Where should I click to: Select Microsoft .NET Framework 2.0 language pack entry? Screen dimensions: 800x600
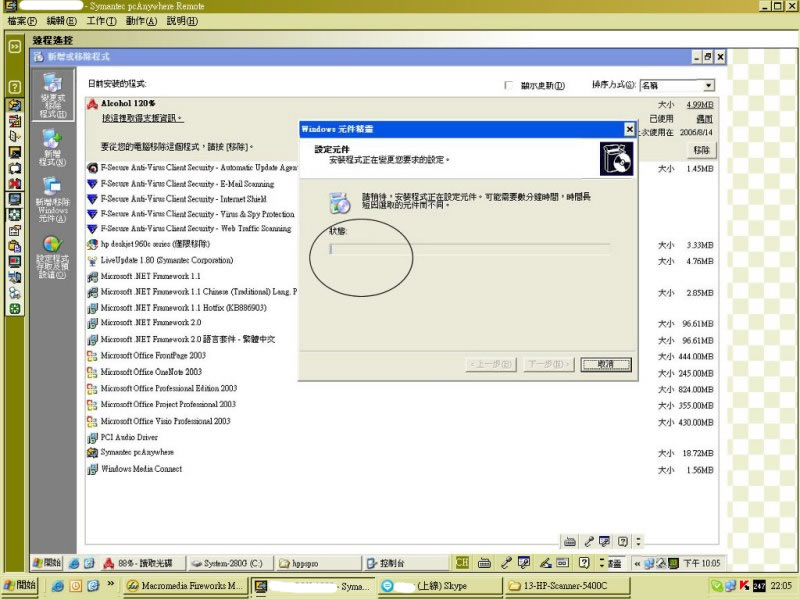click(x=181, y=339)
